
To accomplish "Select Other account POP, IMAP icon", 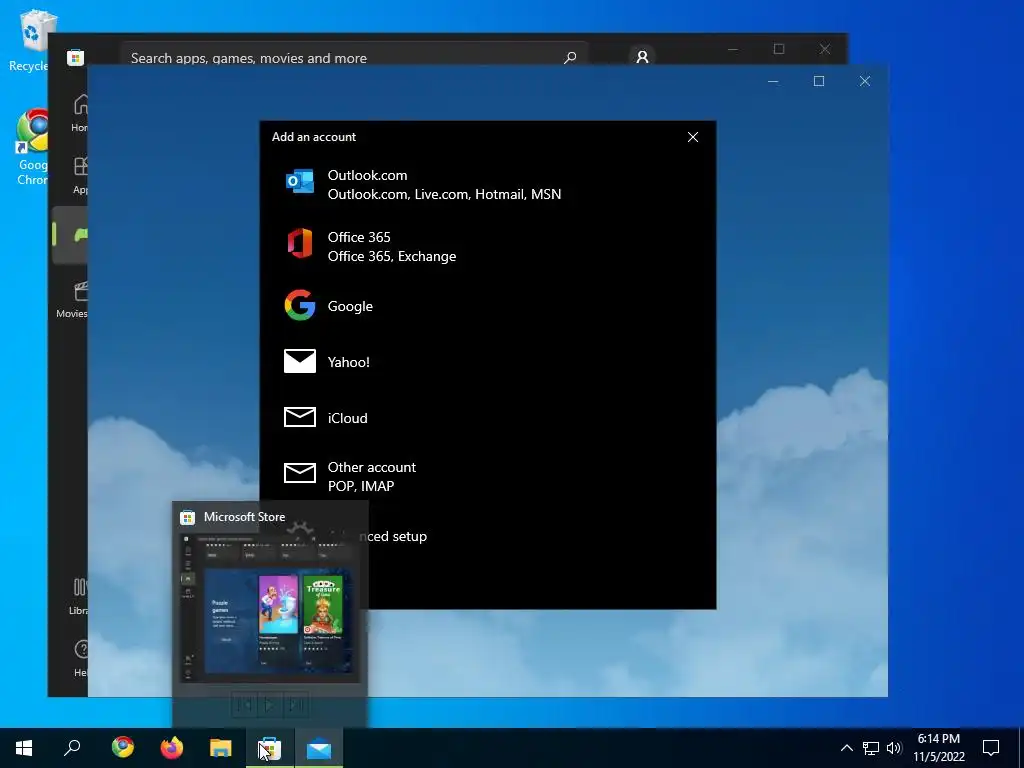I will pyautogui.click(x=300, y=472).
